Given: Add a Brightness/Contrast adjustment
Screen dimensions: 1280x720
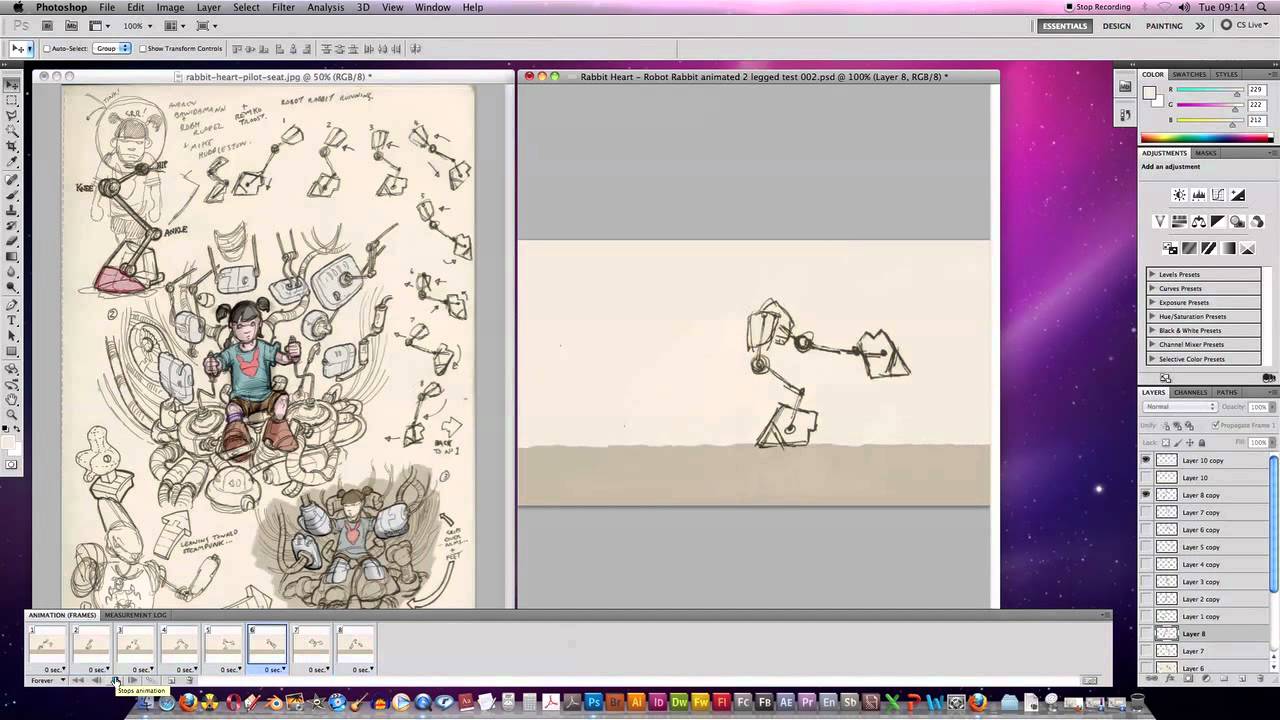Looking at the screenshot, I should pos(1179,195).
